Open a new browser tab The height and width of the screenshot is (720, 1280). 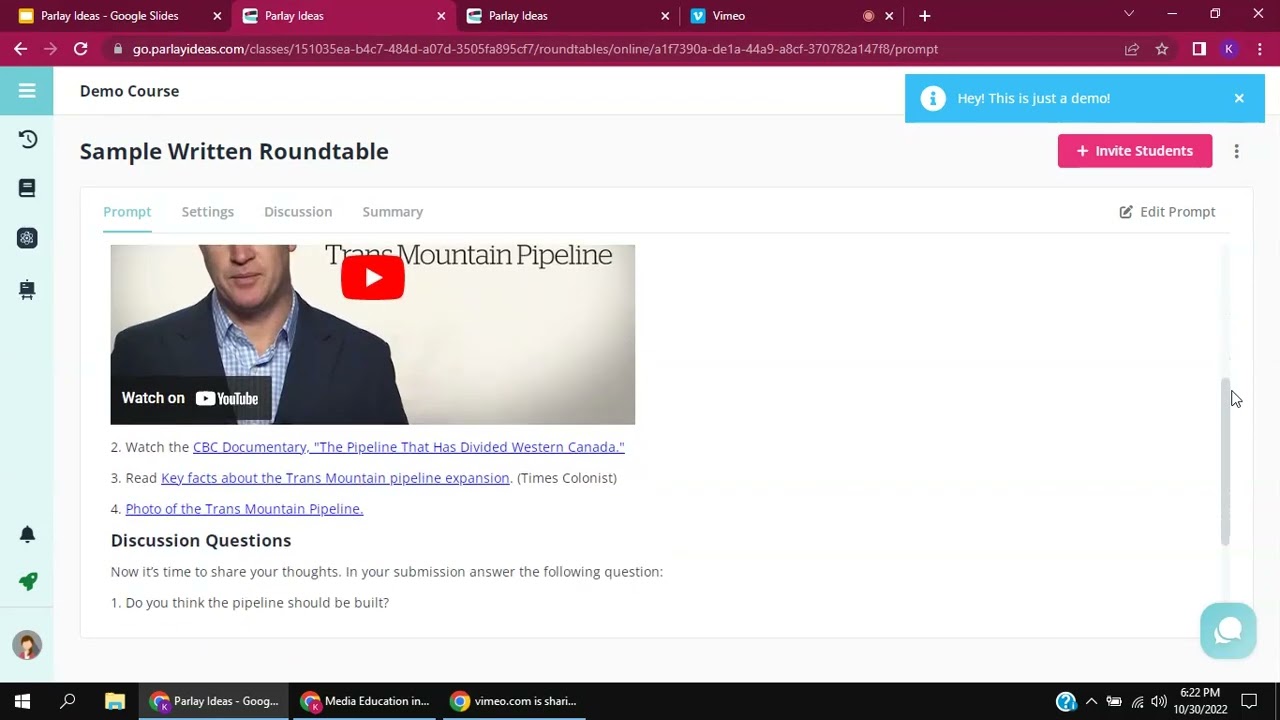pyautogui.click(x=924, y=16)
